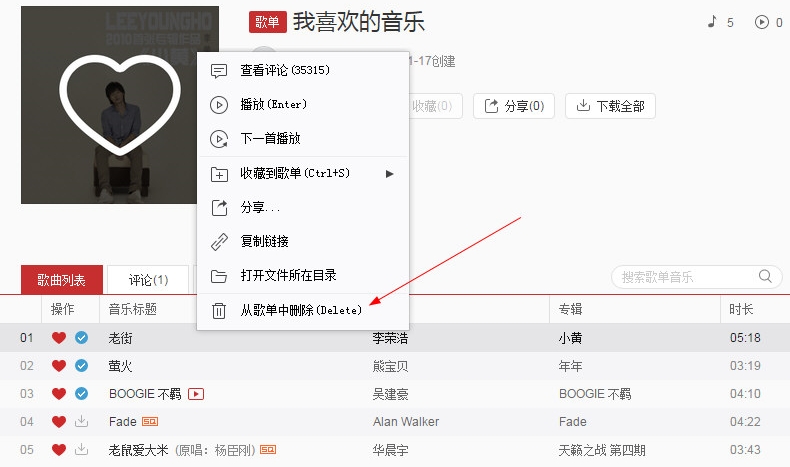Open the MV icon next to BOOGIE 不羁

195,394
